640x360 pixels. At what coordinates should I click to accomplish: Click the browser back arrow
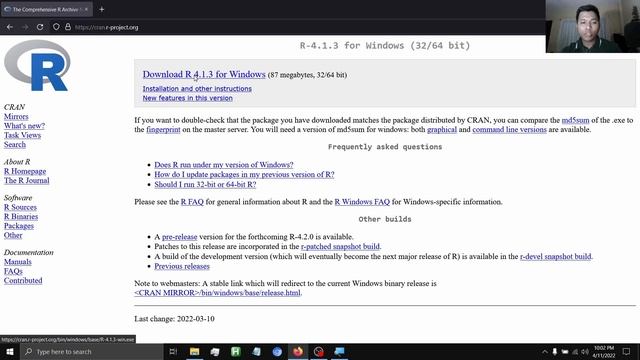(10, 27)
